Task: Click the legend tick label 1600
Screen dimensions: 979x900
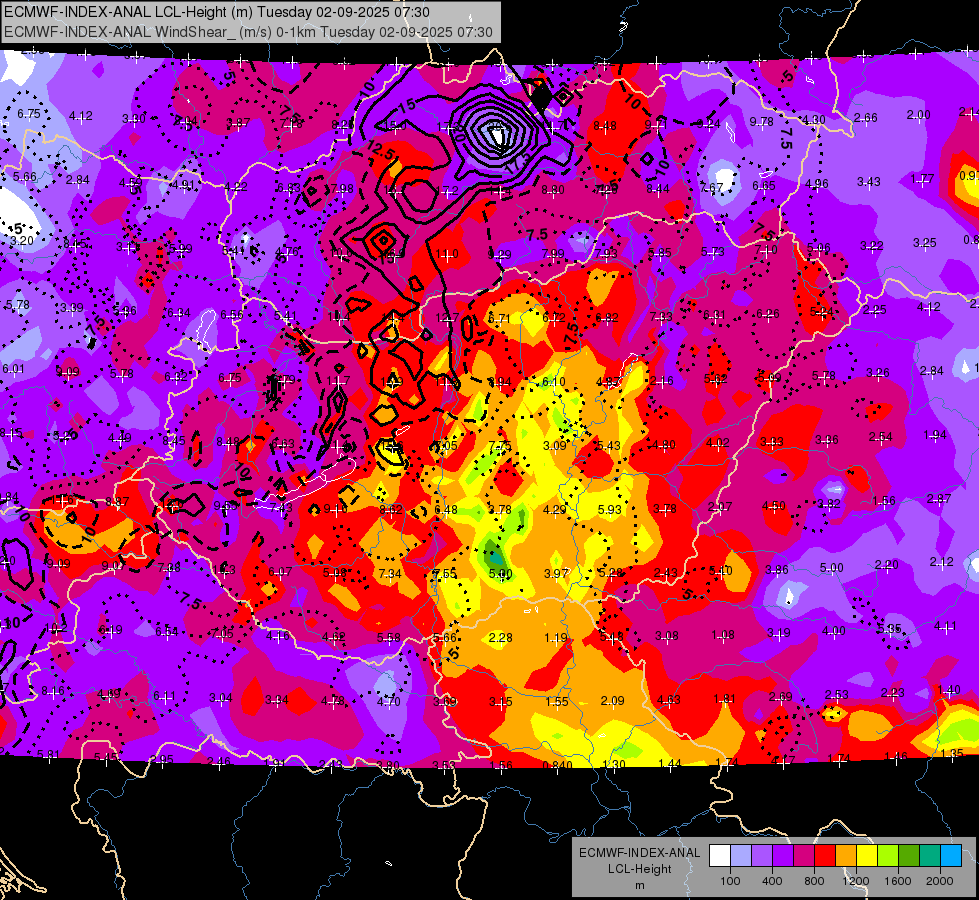Action: coord(898,881)
